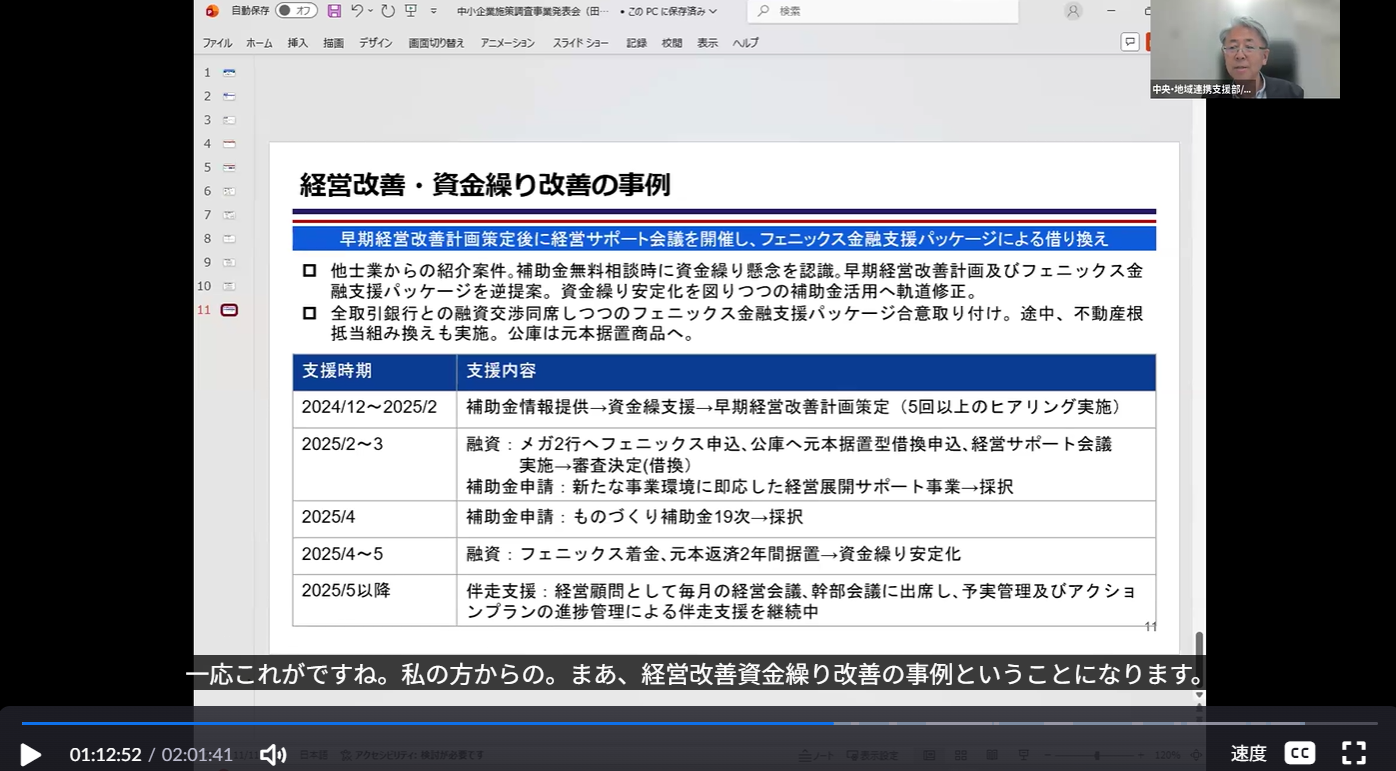Start slideshow from the quick access icon
This screenshot has height=771, width=1396.
411,11
